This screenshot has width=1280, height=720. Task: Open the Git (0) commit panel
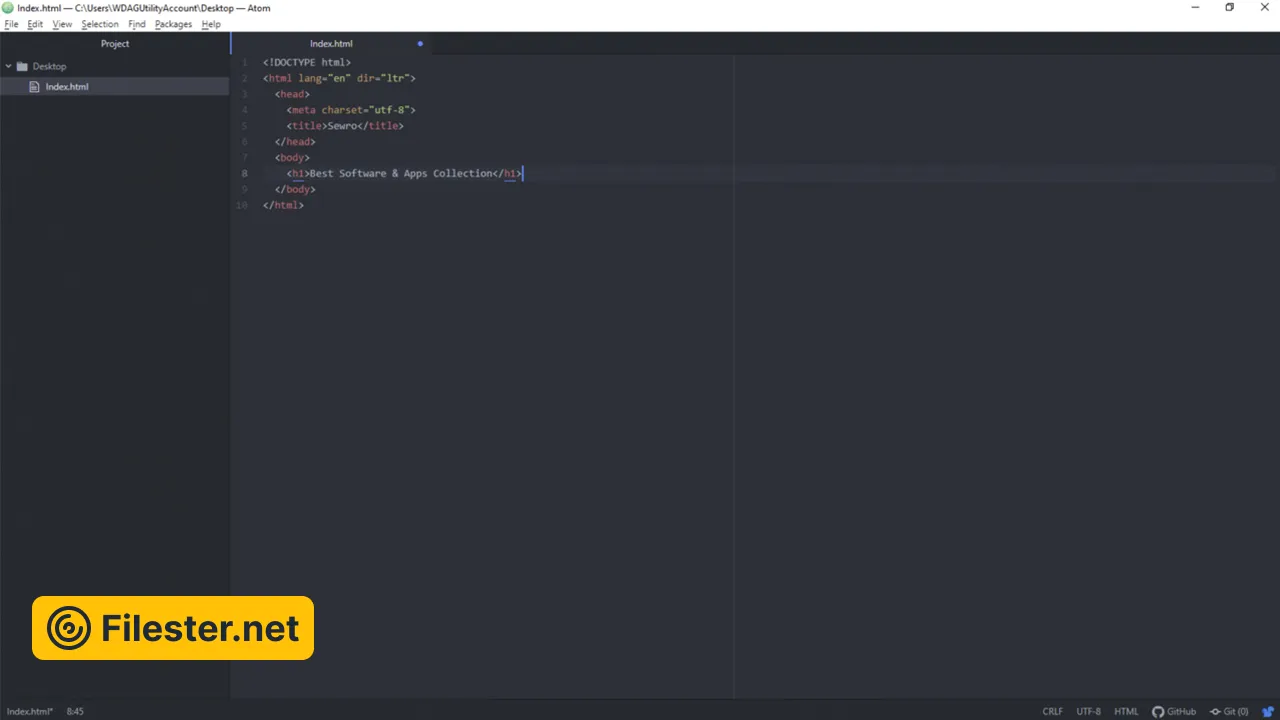coord(1229,712)
